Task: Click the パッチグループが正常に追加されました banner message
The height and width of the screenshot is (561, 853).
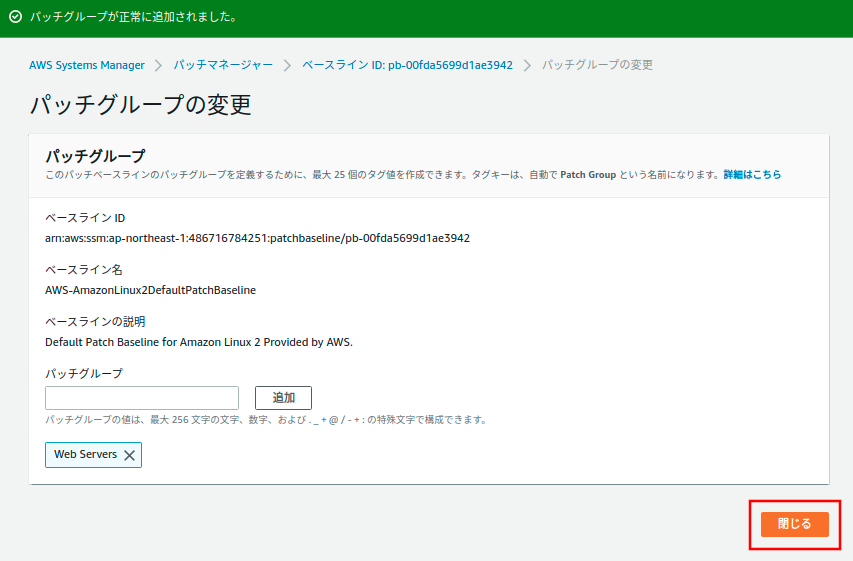Action: coord(133,18)
